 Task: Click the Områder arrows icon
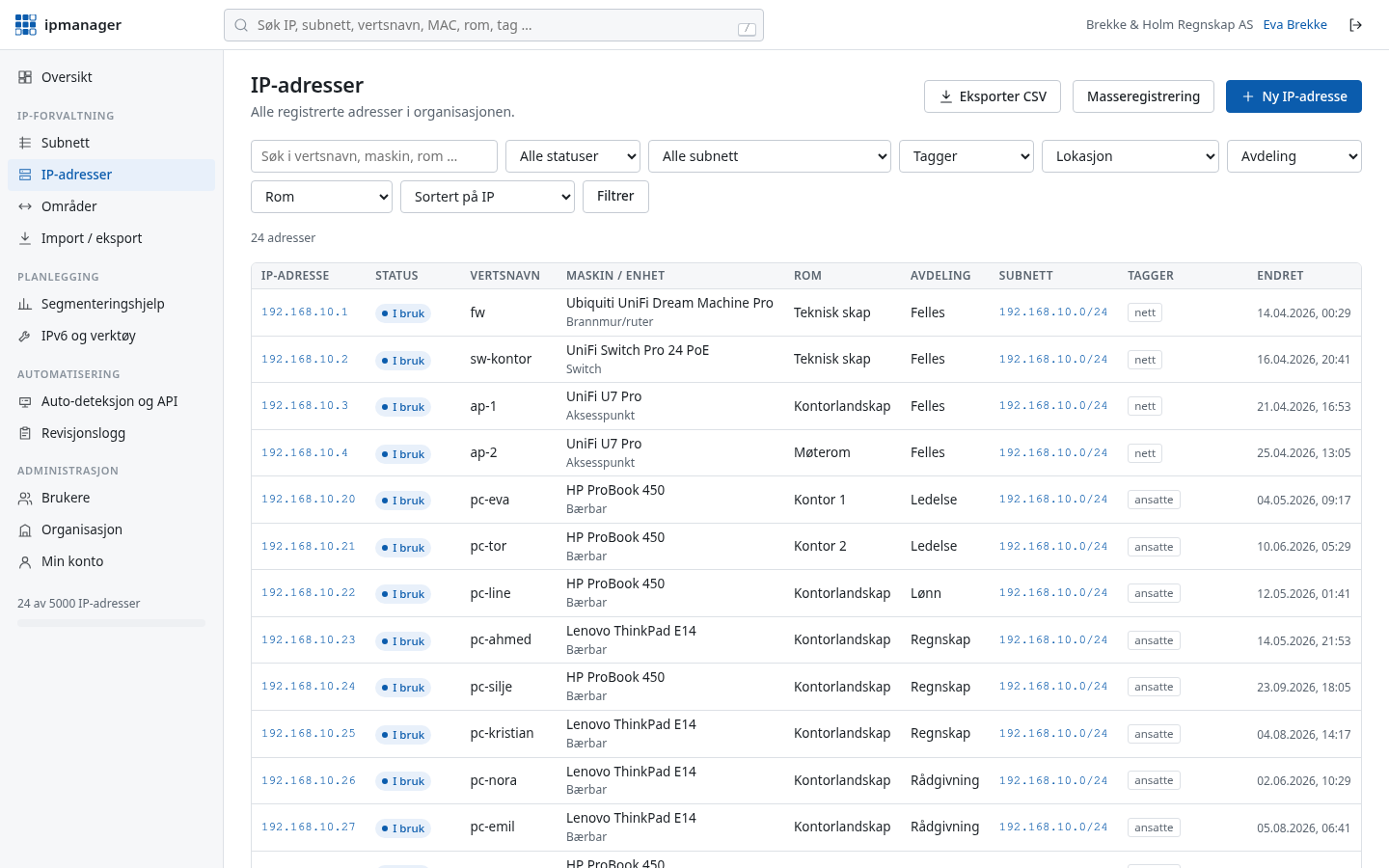[x=25, y=206]
